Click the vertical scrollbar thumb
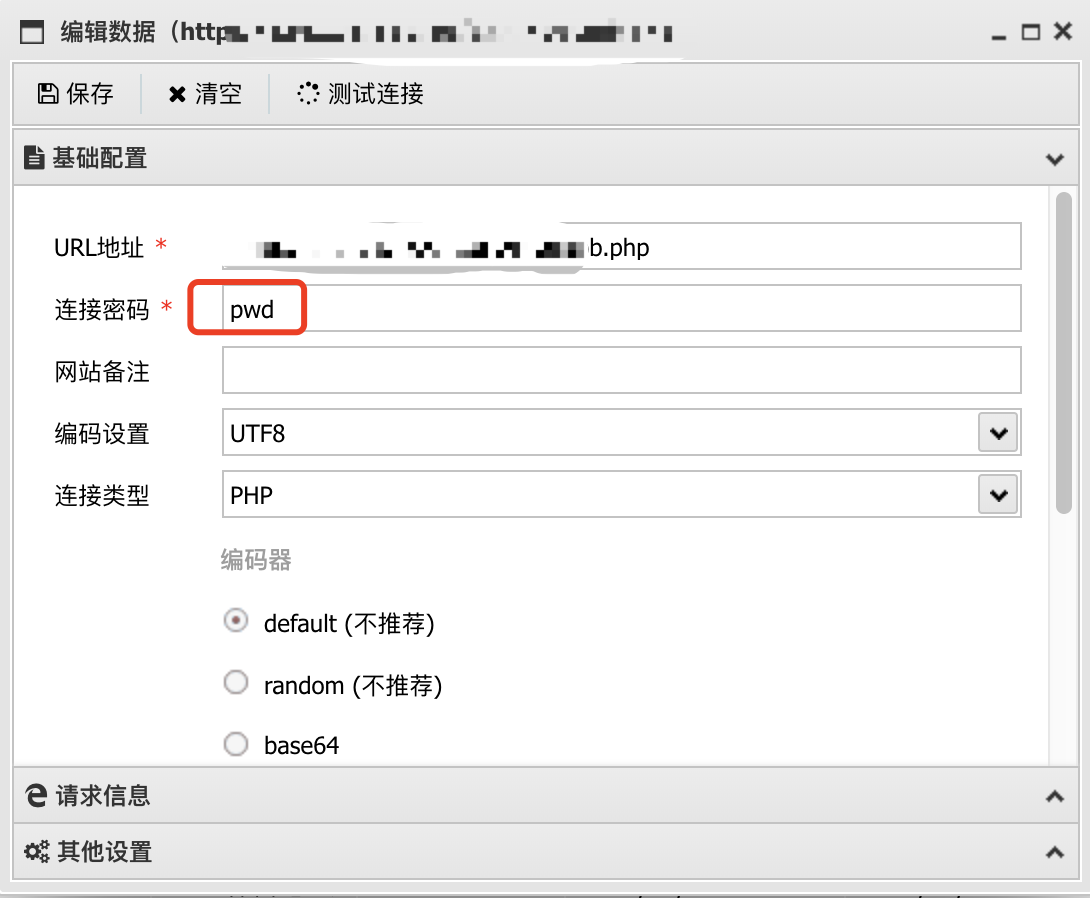 (1064, 352)
